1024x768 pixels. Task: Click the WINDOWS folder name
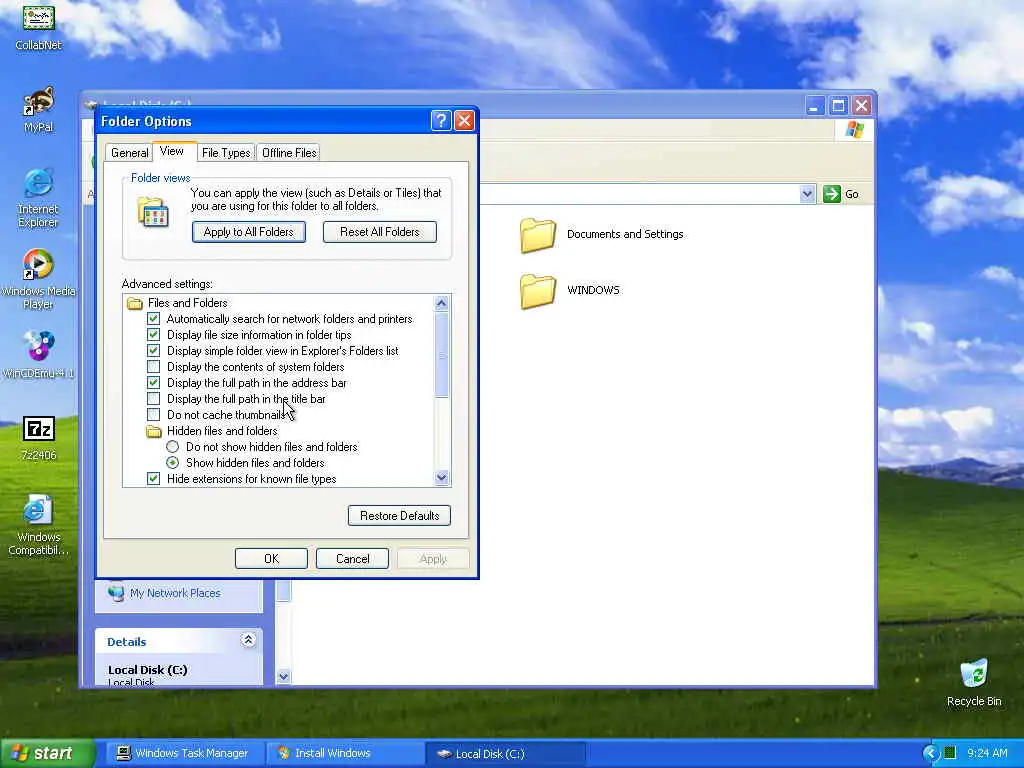(x=593, y=290)
